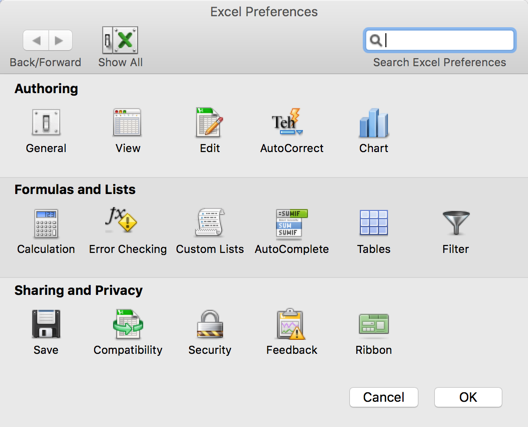Go back with the left arrow
Screen dimensions: 528x427
(x=36, y=40)
